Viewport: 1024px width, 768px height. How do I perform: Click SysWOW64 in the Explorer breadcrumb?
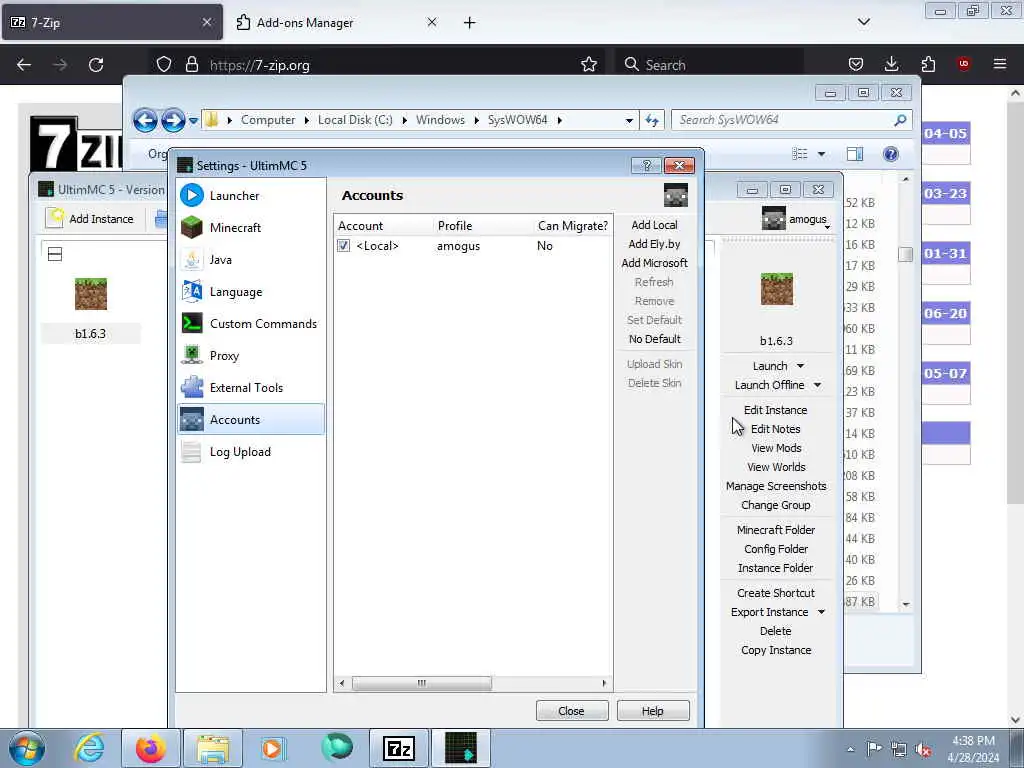click(517, 120)
